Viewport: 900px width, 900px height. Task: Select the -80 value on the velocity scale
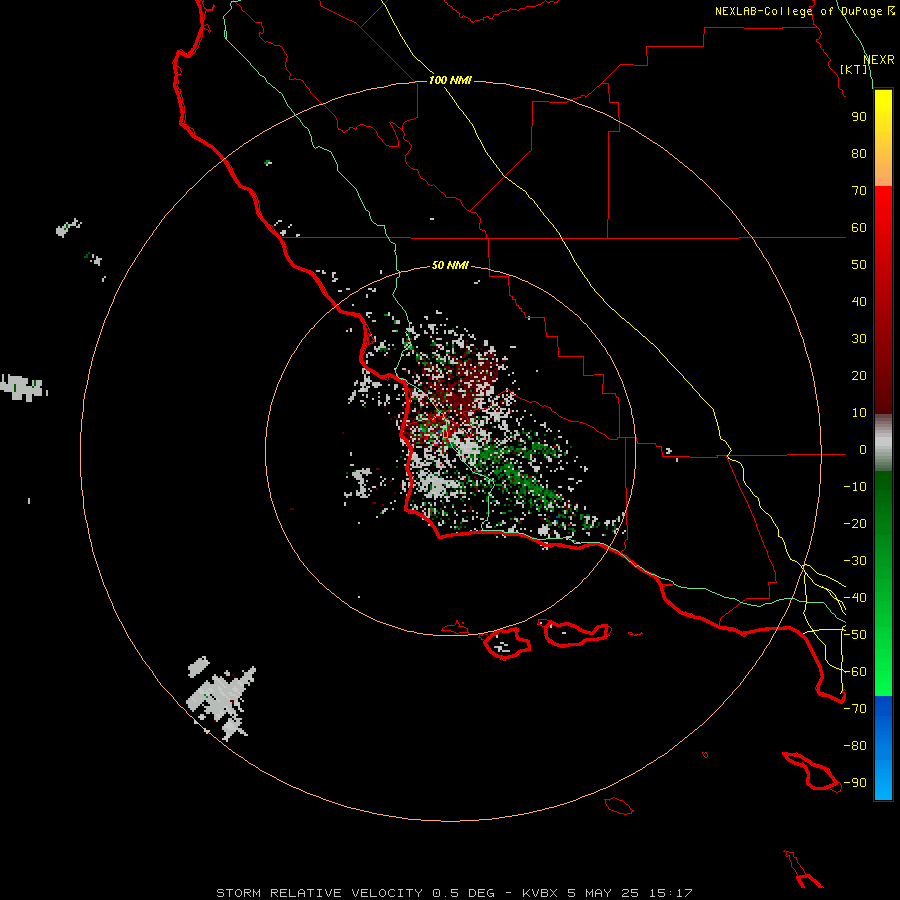[x=855, y=746]
